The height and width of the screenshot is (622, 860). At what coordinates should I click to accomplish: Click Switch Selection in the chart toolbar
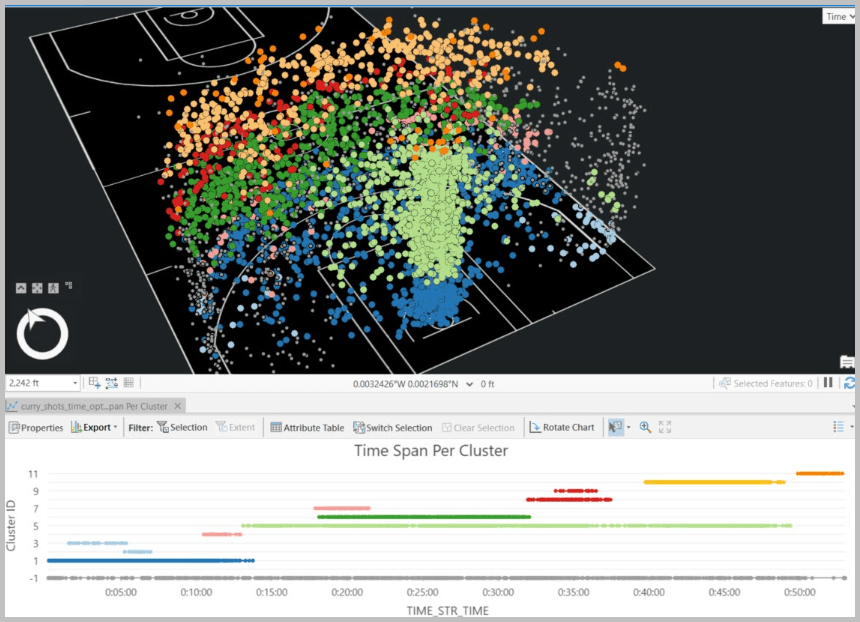pos(393,427)
